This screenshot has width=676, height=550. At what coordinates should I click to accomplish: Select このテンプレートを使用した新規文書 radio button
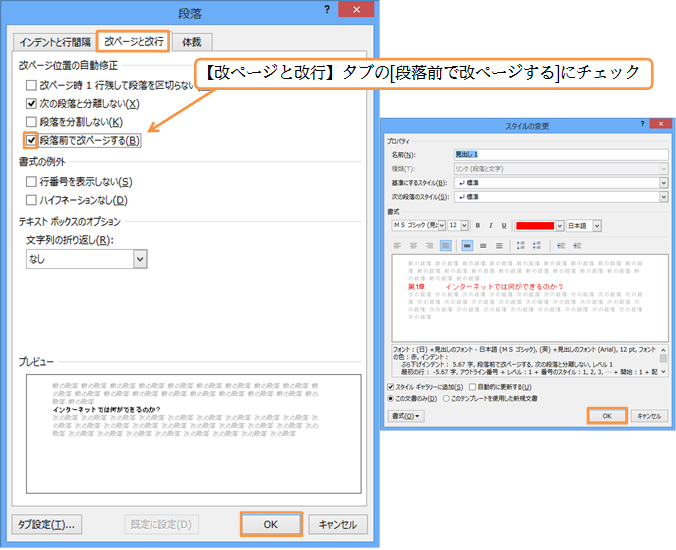point(446,399)
